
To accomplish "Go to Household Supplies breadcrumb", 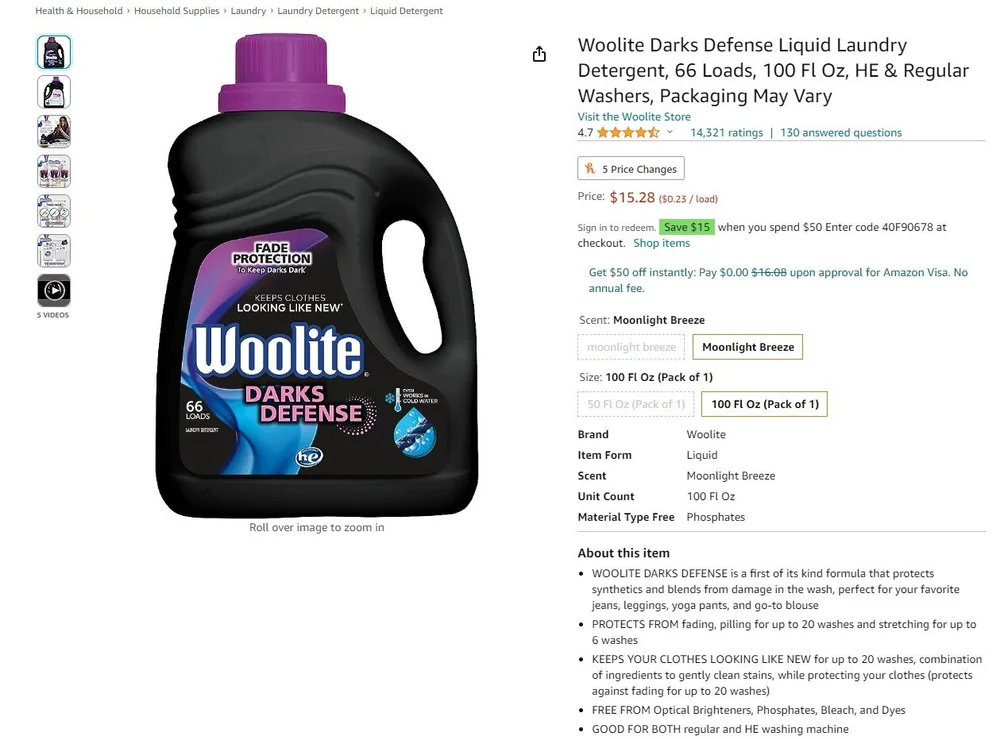I will 177,11.
